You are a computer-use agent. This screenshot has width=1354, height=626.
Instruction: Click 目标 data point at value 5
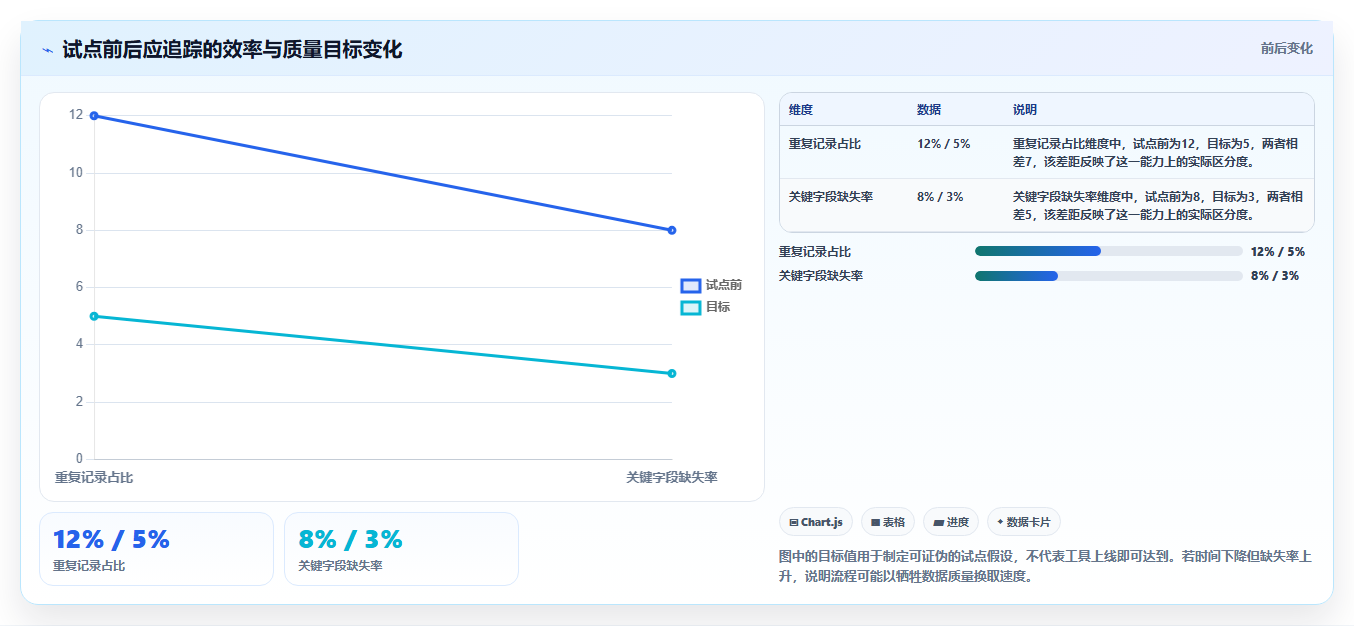[x=94, y=316]
